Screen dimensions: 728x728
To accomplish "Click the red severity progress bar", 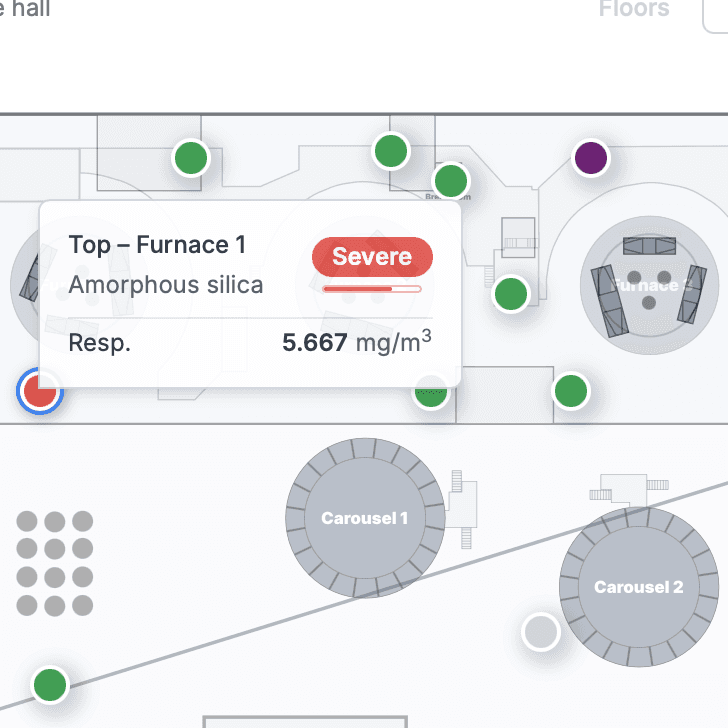I will [372, 289].
